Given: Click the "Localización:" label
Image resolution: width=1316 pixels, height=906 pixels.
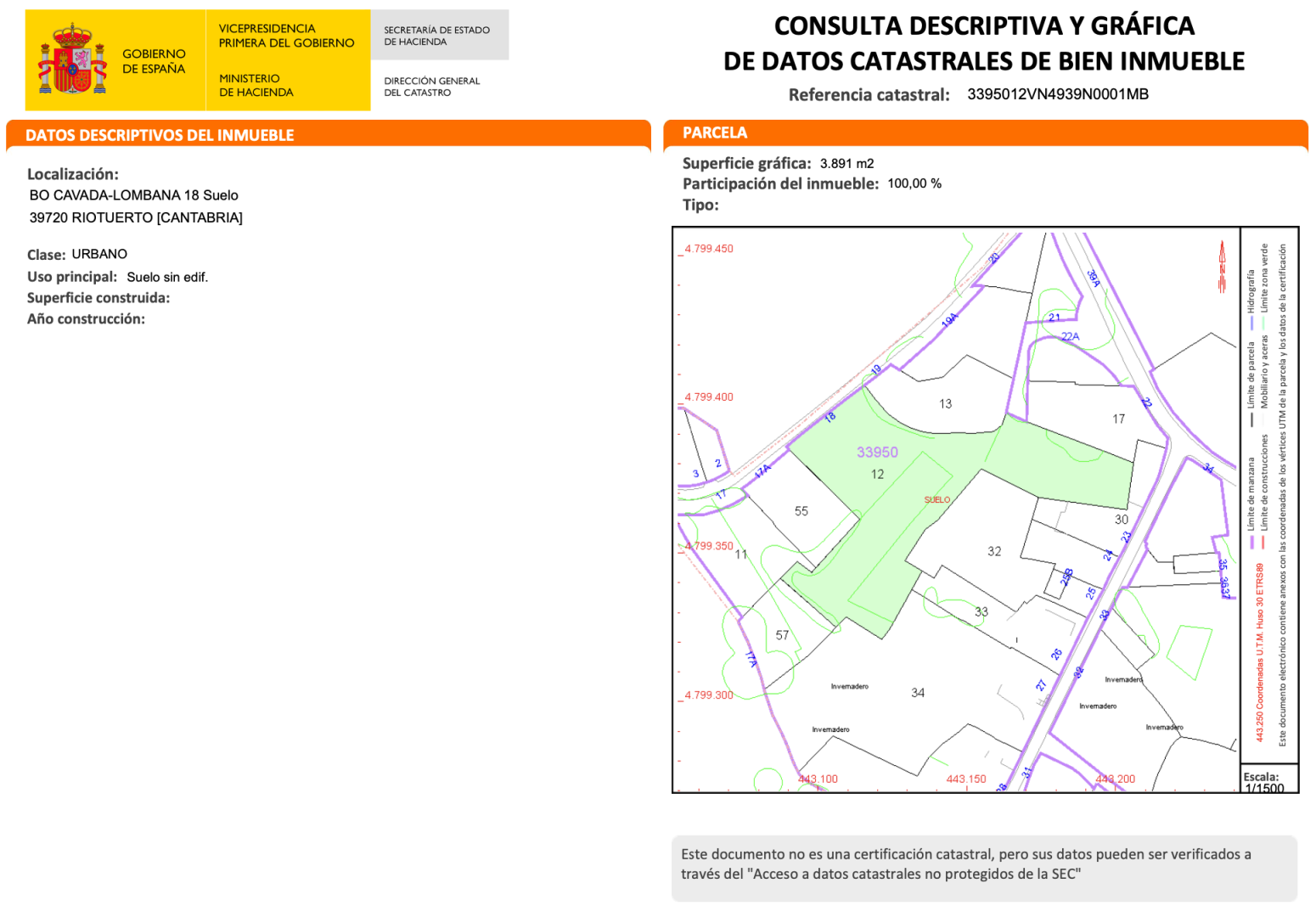Looking at the screenshot, I should [x=73, y=174].
